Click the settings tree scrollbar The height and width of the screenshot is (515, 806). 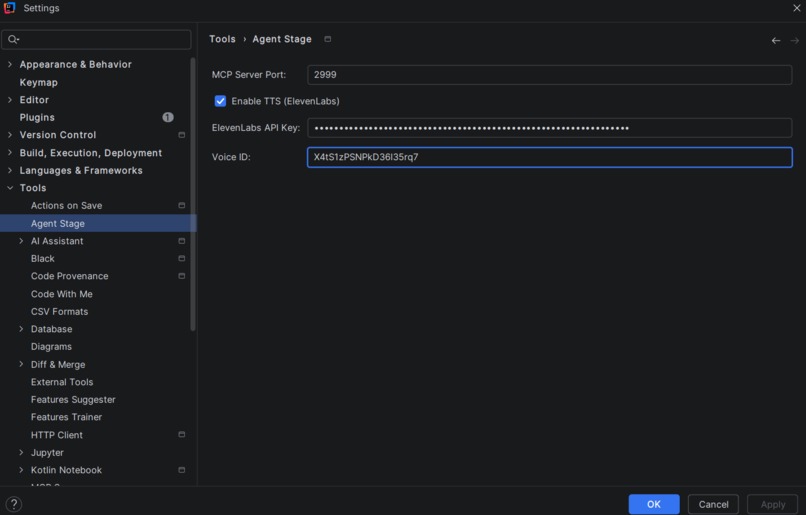tap(193, 194)
